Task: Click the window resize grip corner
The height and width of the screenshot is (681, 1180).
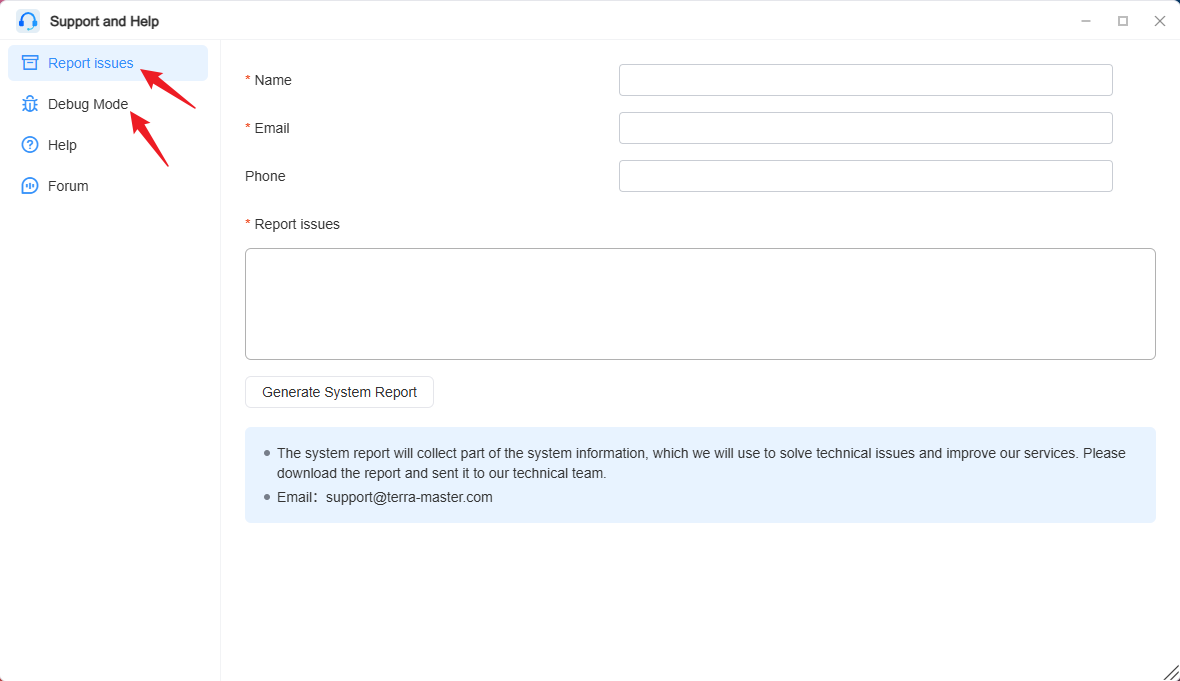Action: pyautogui.click(x=1172, y=673)
